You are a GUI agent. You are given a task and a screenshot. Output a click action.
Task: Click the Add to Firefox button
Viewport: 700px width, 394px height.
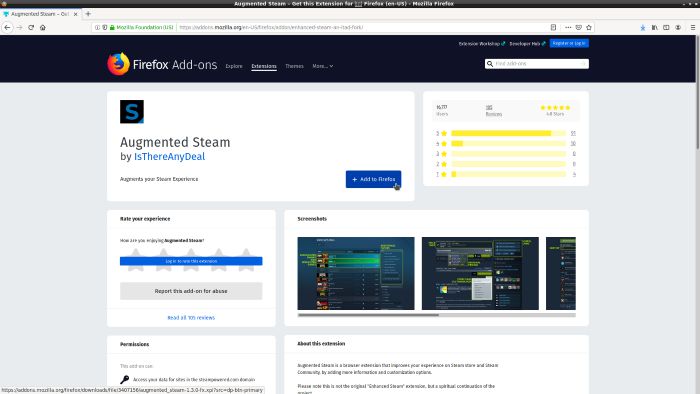(x=373, y=179)
